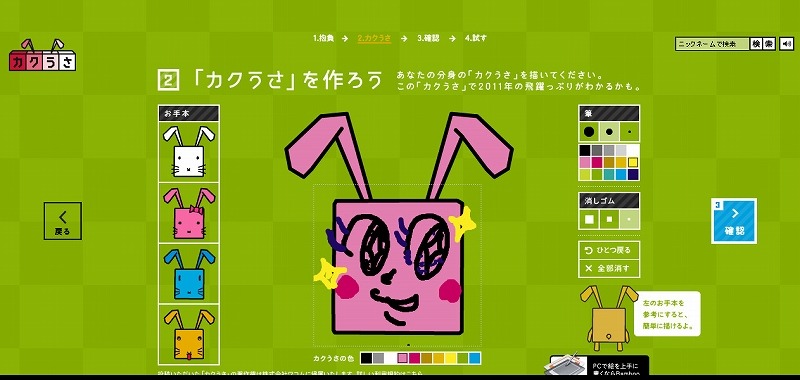Set カクうさの色 body color to brown
Screen dimensions: 800x380
[427, 358]
